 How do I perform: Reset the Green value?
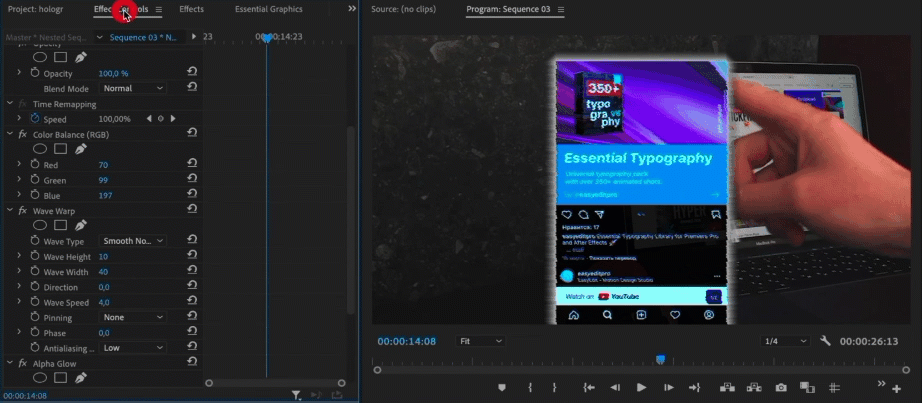(x=192, y=179)
